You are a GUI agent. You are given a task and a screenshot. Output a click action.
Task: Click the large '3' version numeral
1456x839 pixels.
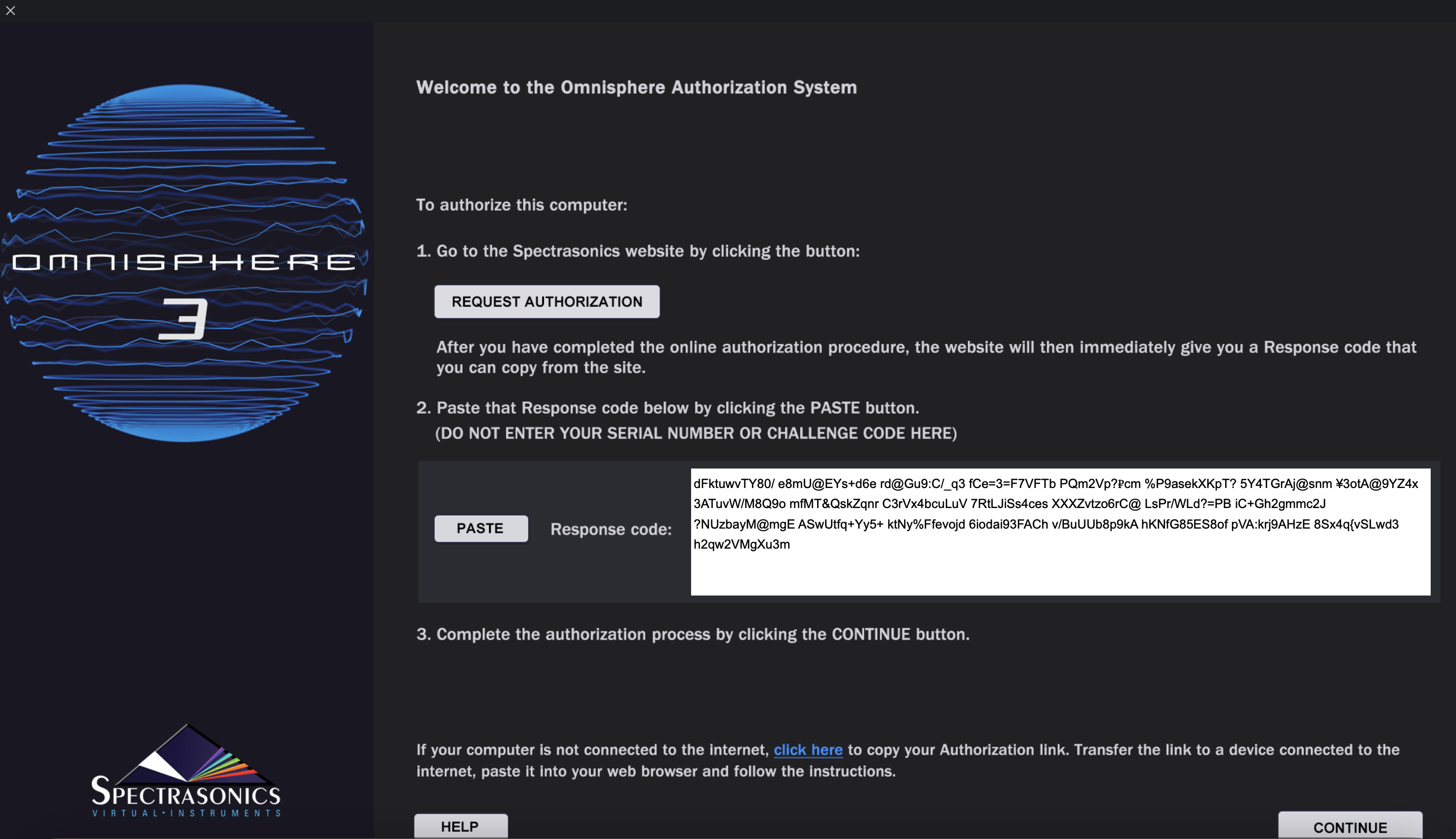tap(183, 319)
